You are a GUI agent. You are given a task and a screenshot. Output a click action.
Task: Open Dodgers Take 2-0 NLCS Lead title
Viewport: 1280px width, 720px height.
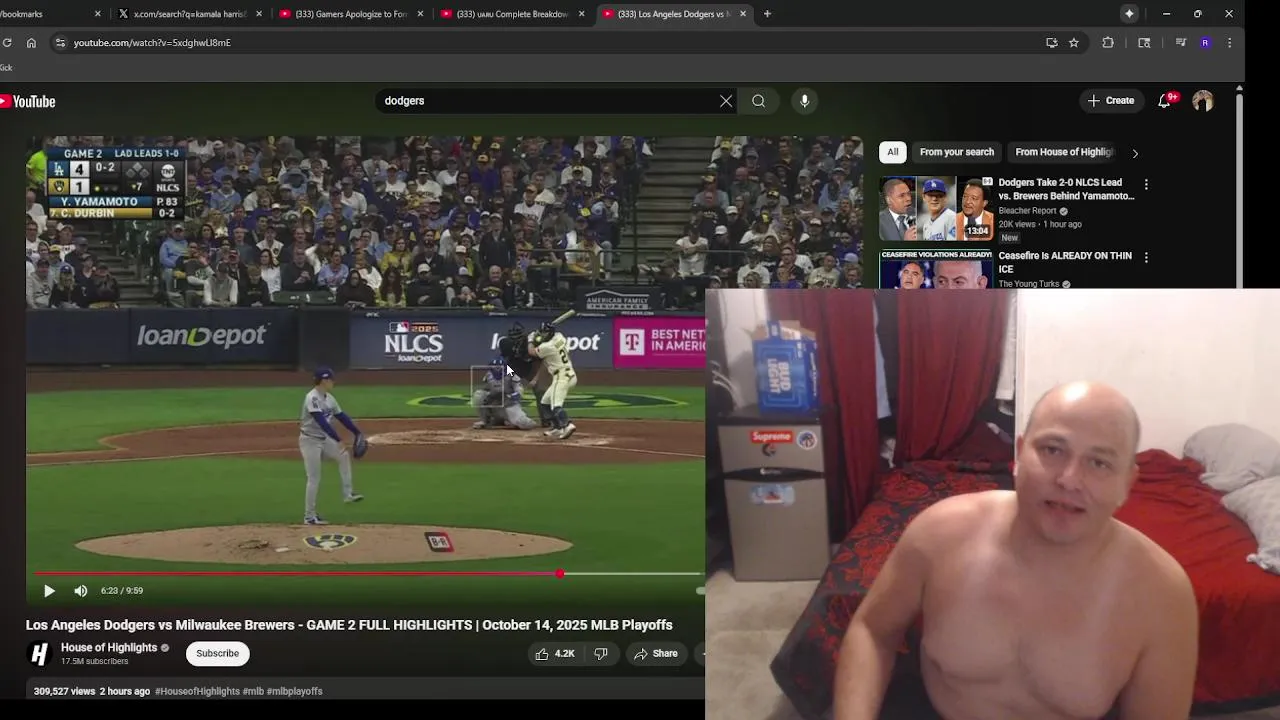pyautogui.click(x=1066, y=189)
